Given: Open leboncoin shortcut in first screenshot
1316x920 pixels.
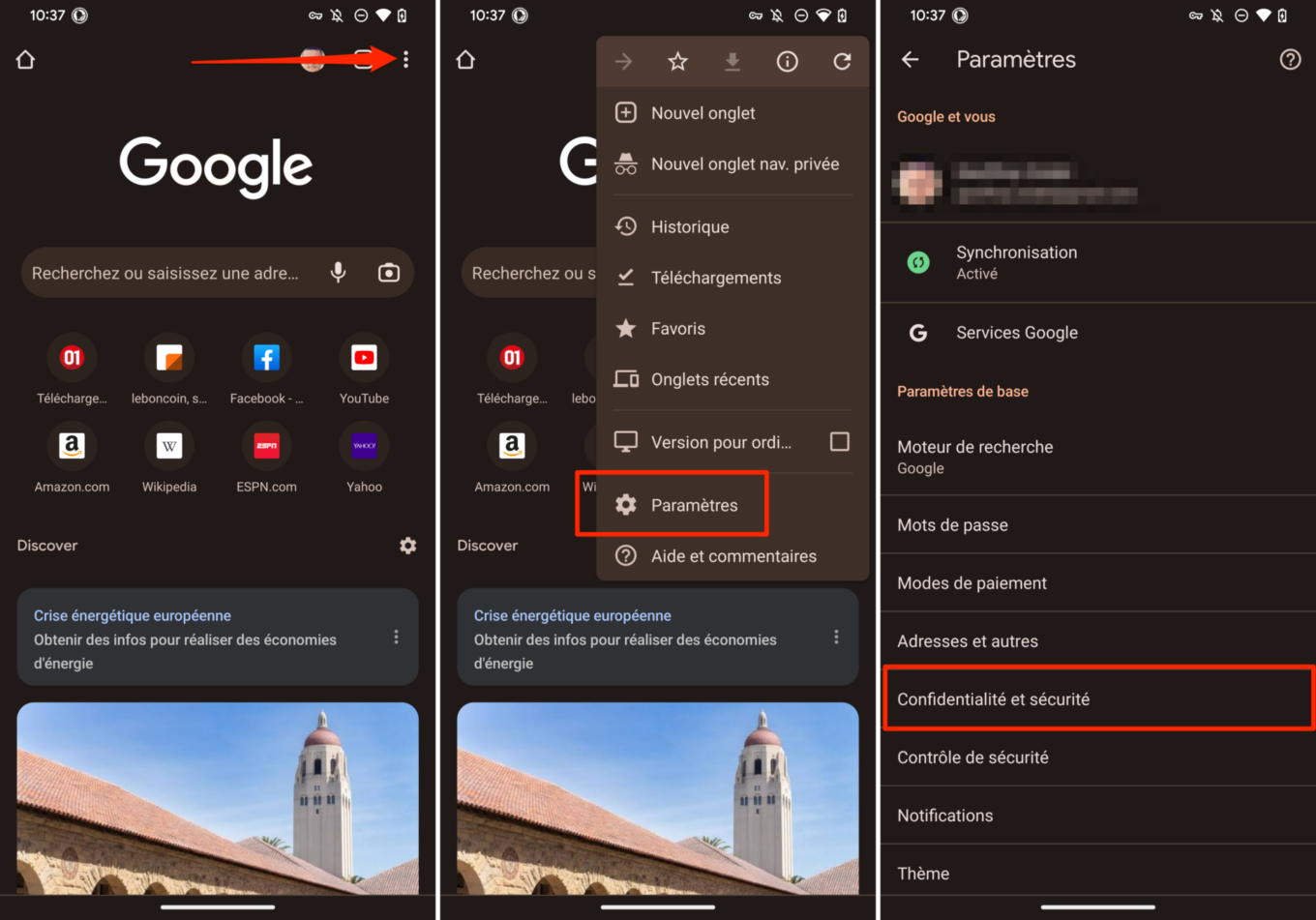Looking at the screenshot, I should point(169,369).
